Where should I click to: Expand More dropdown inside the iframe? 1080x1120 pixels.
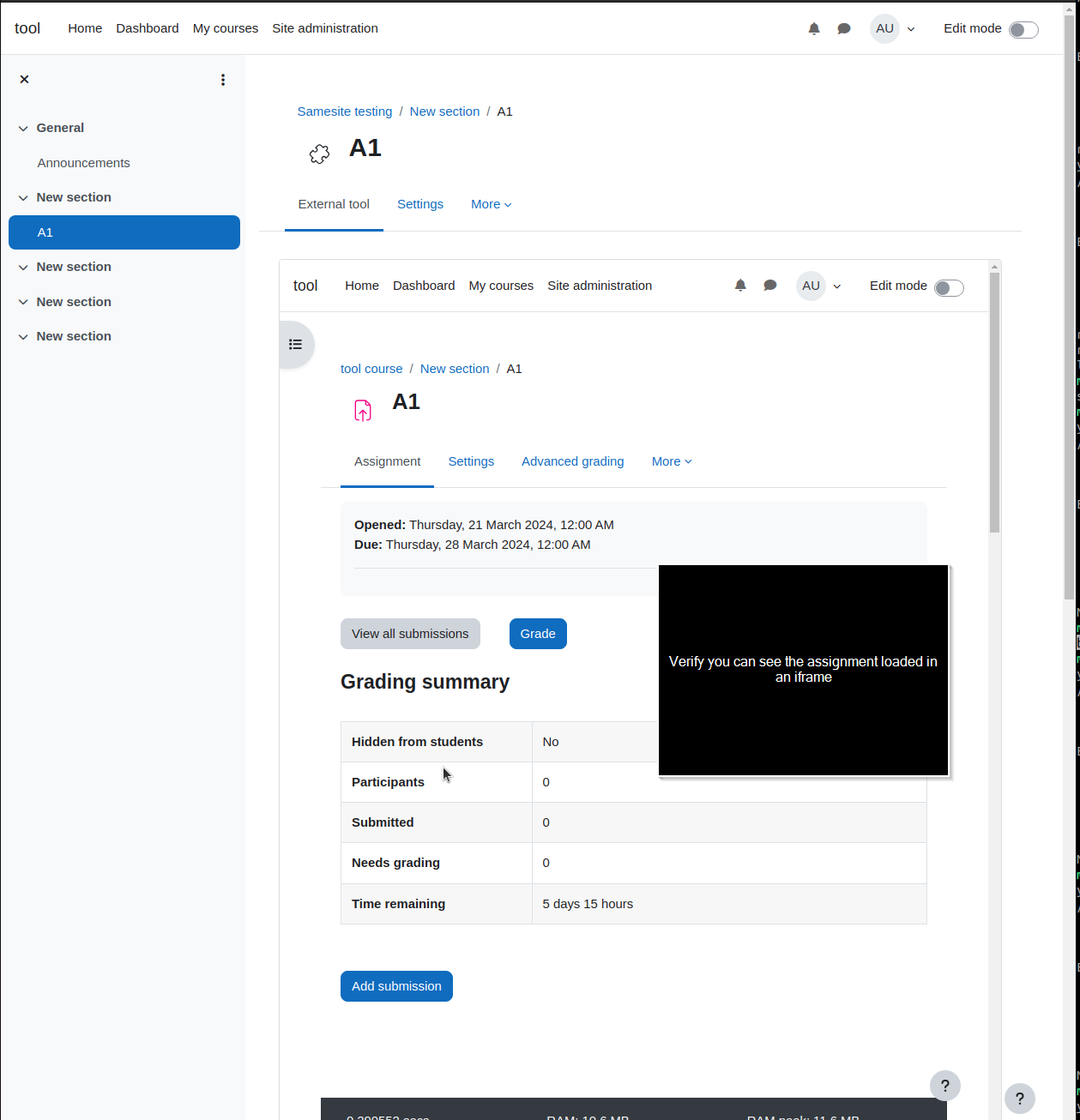tap(672, 461)
